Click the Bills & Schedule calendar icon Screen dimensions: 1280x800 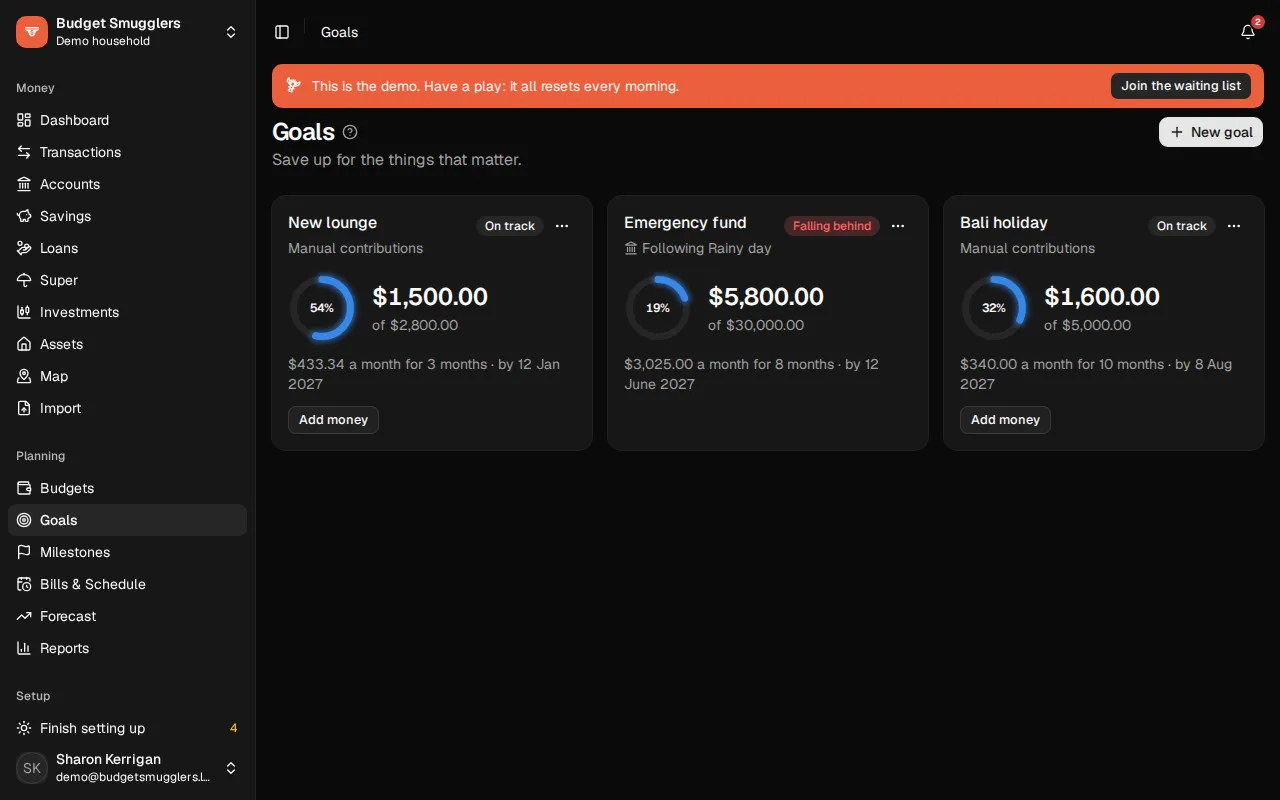pyautogui.click(x=24, y=584)
